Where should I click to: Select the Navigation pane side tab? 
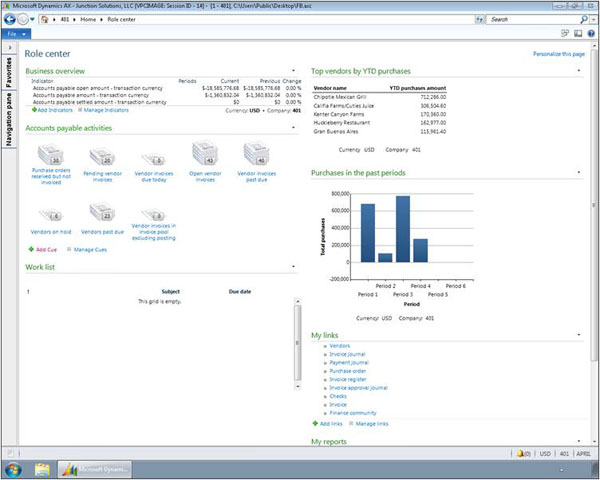(9, 119)
